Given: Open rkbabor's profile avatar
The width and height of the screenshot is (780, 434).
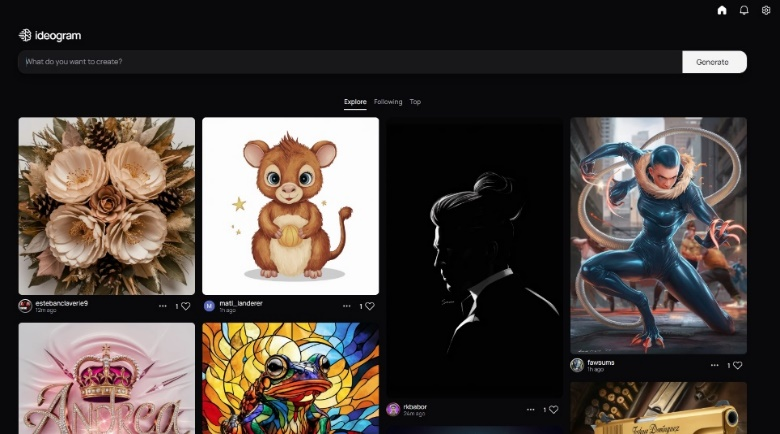Looking at the screenshot, I should tap(393, 409).
